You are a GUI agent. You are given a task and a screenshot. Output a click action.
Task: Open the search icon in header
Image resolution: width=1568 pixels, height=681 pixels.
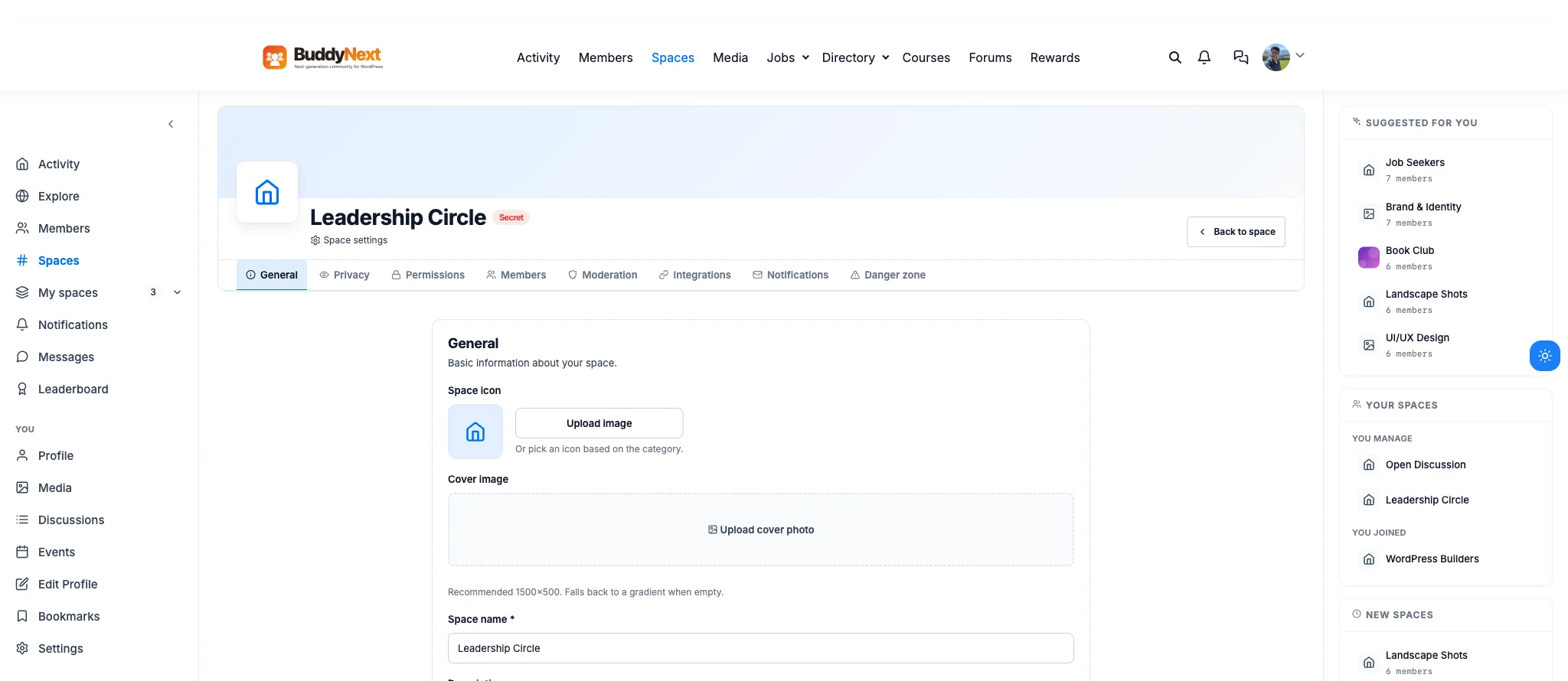click(x=1174, y=57)
